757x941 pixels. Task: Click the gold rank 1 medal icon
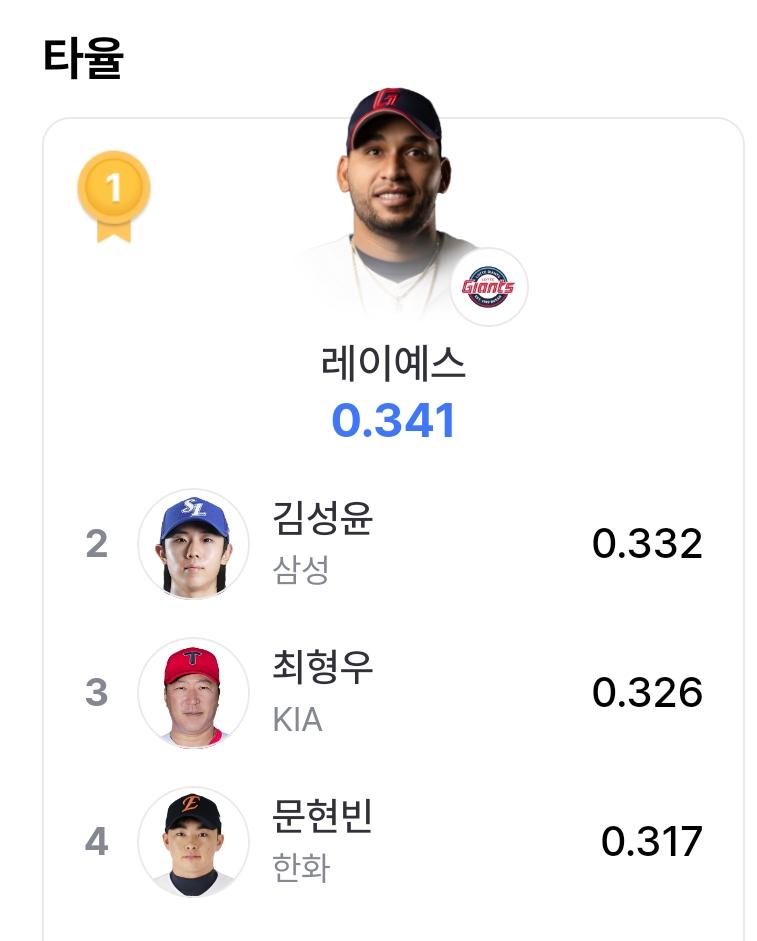click(113, 197)
